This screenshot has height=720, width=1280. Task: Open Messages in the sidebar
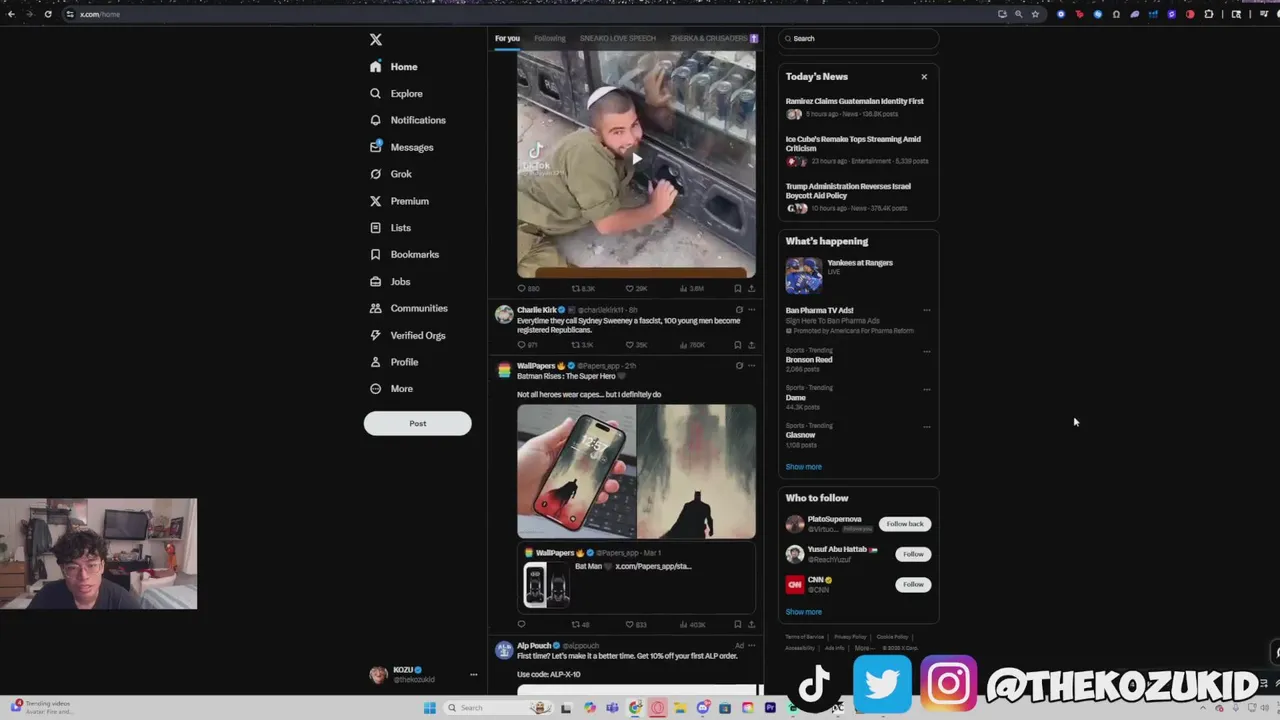402,147
